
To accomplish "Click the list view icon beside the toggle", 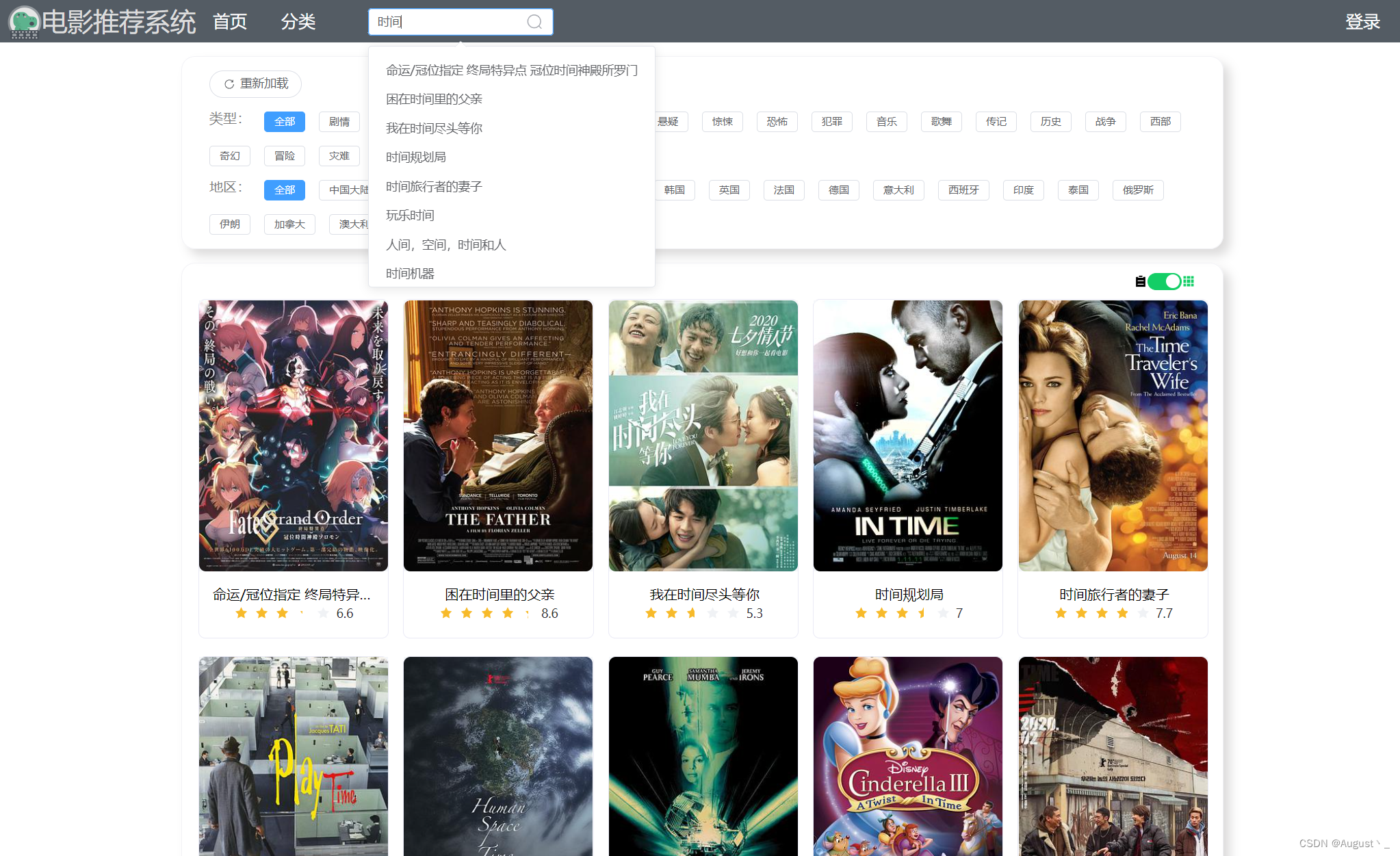I will pyautogui.click(x=1140, y=281).
